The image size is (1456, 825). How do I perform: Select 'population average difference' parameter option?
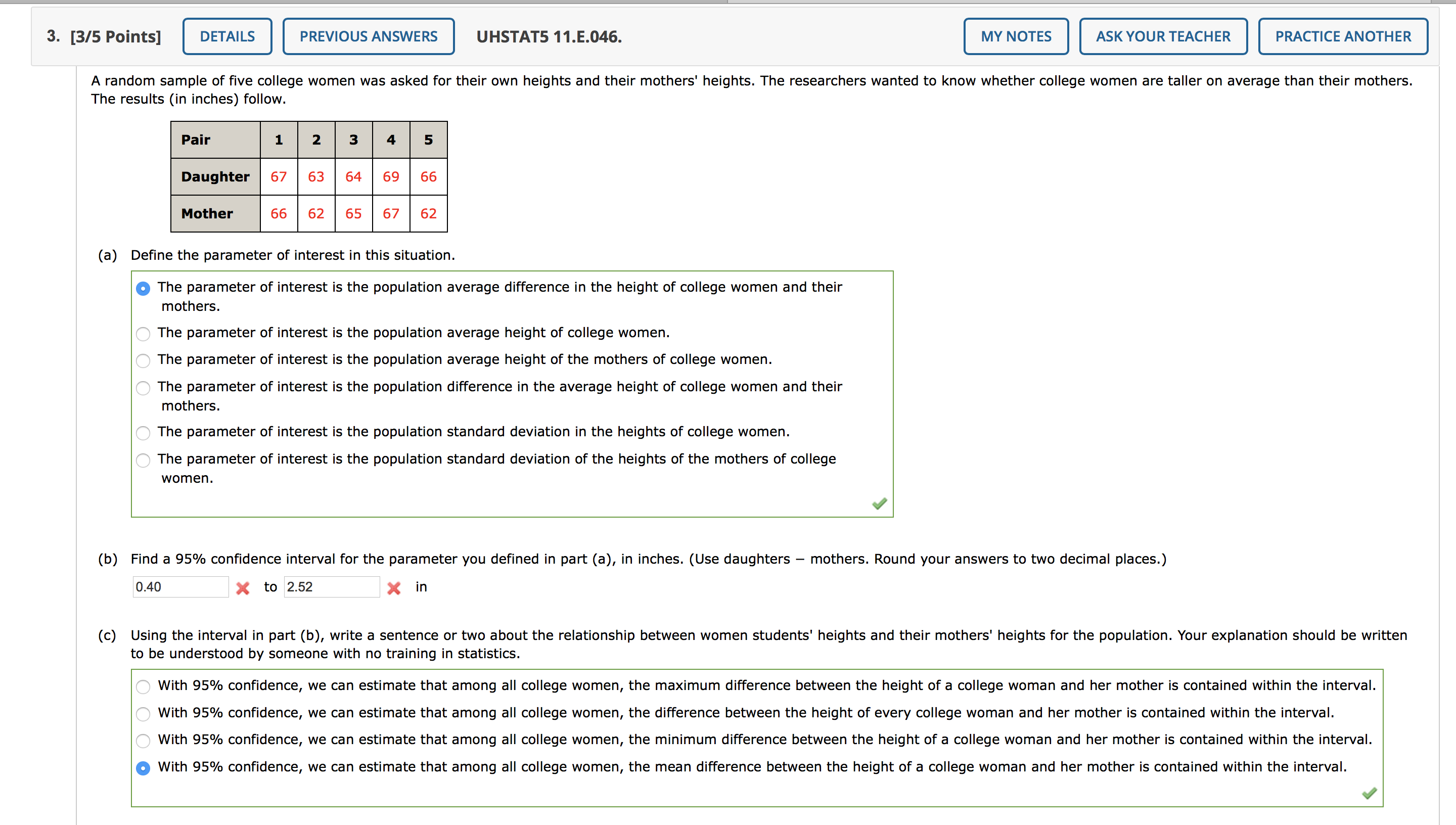144,289
